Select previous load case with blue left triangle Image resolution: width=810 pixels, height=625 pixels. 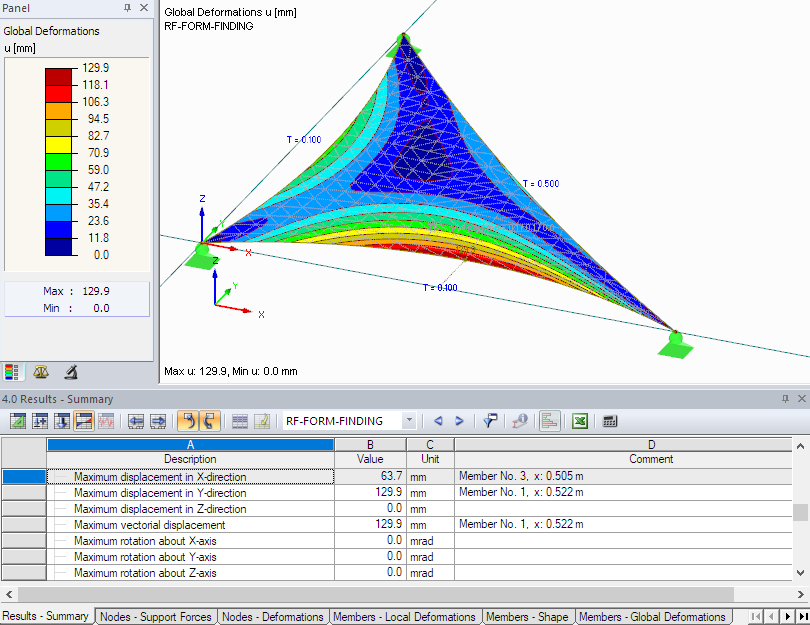pos(438,421)
